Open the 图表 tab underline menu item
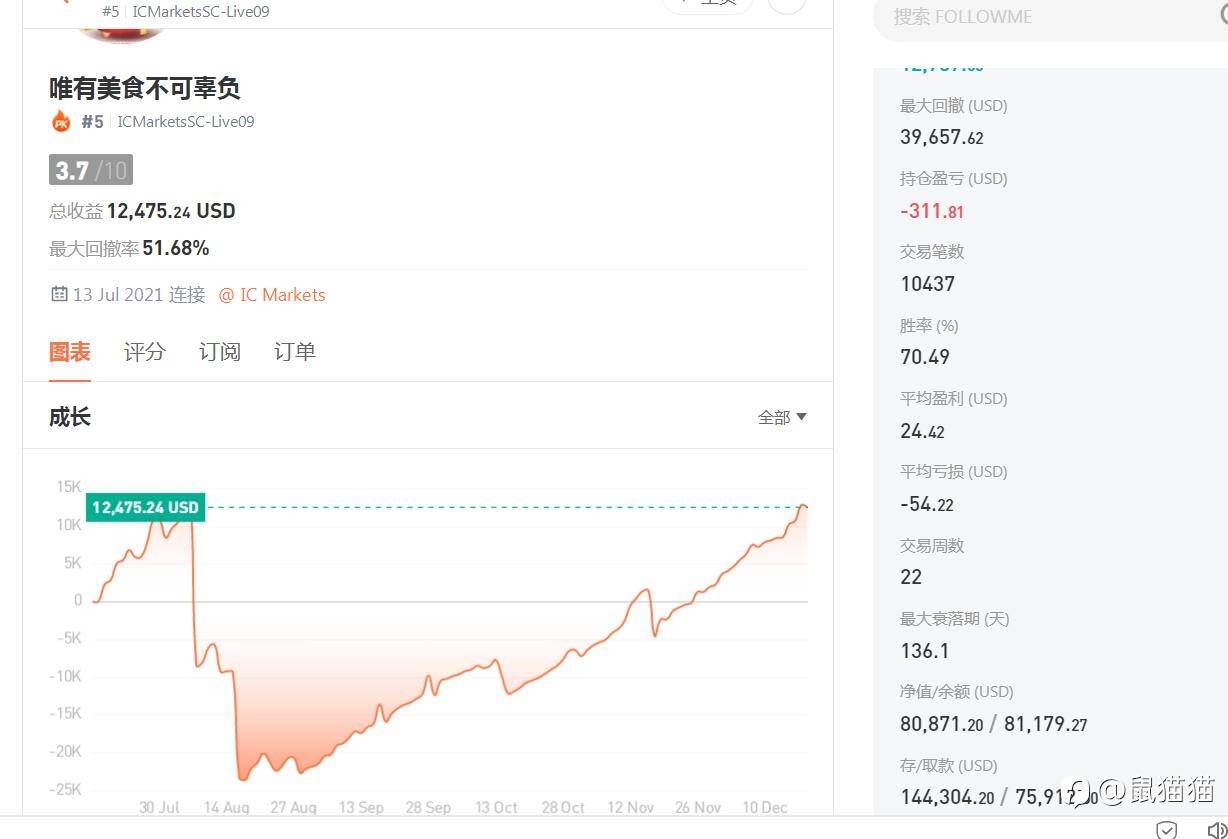 (70, 351)
